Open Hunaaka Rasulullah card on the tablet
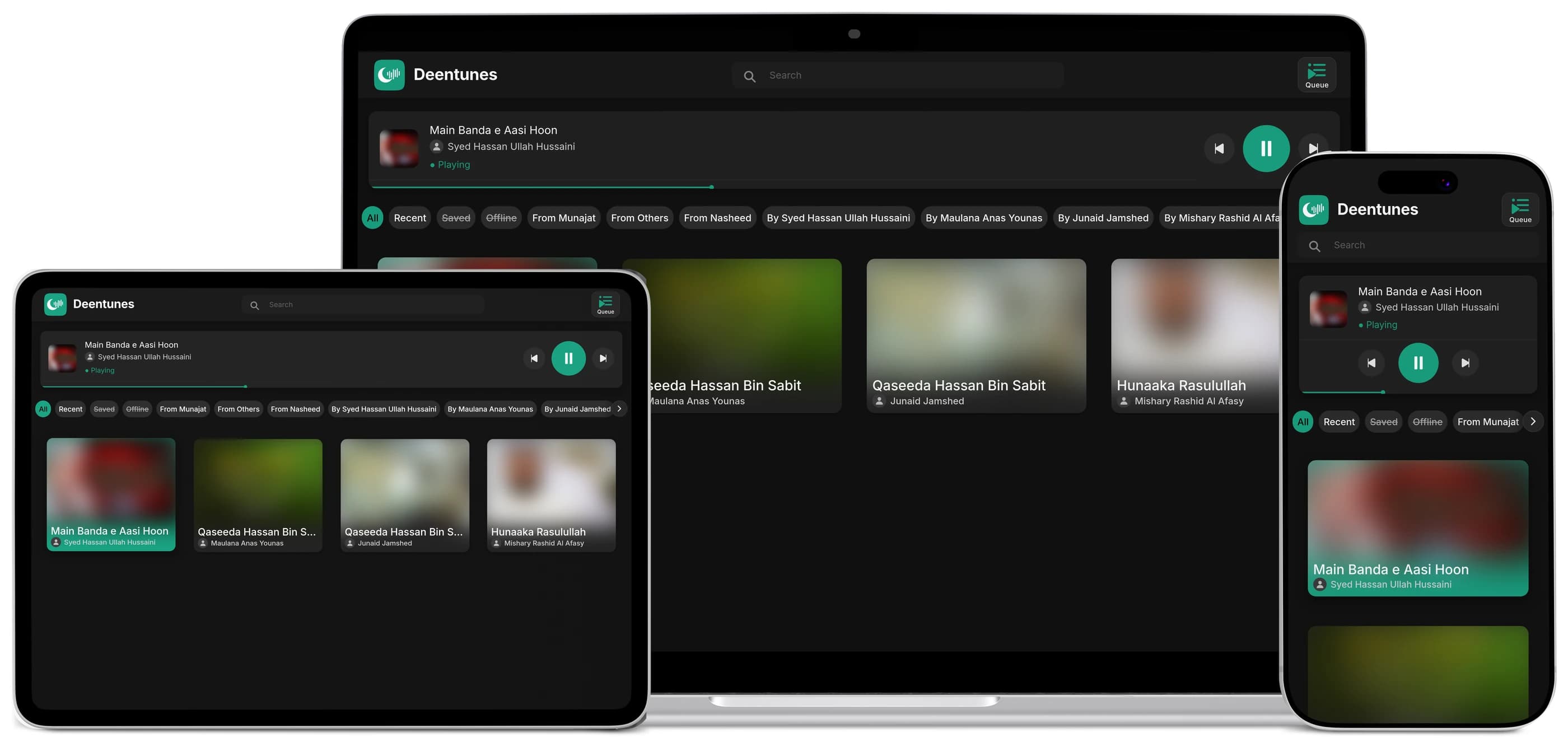 click(551, 495)
